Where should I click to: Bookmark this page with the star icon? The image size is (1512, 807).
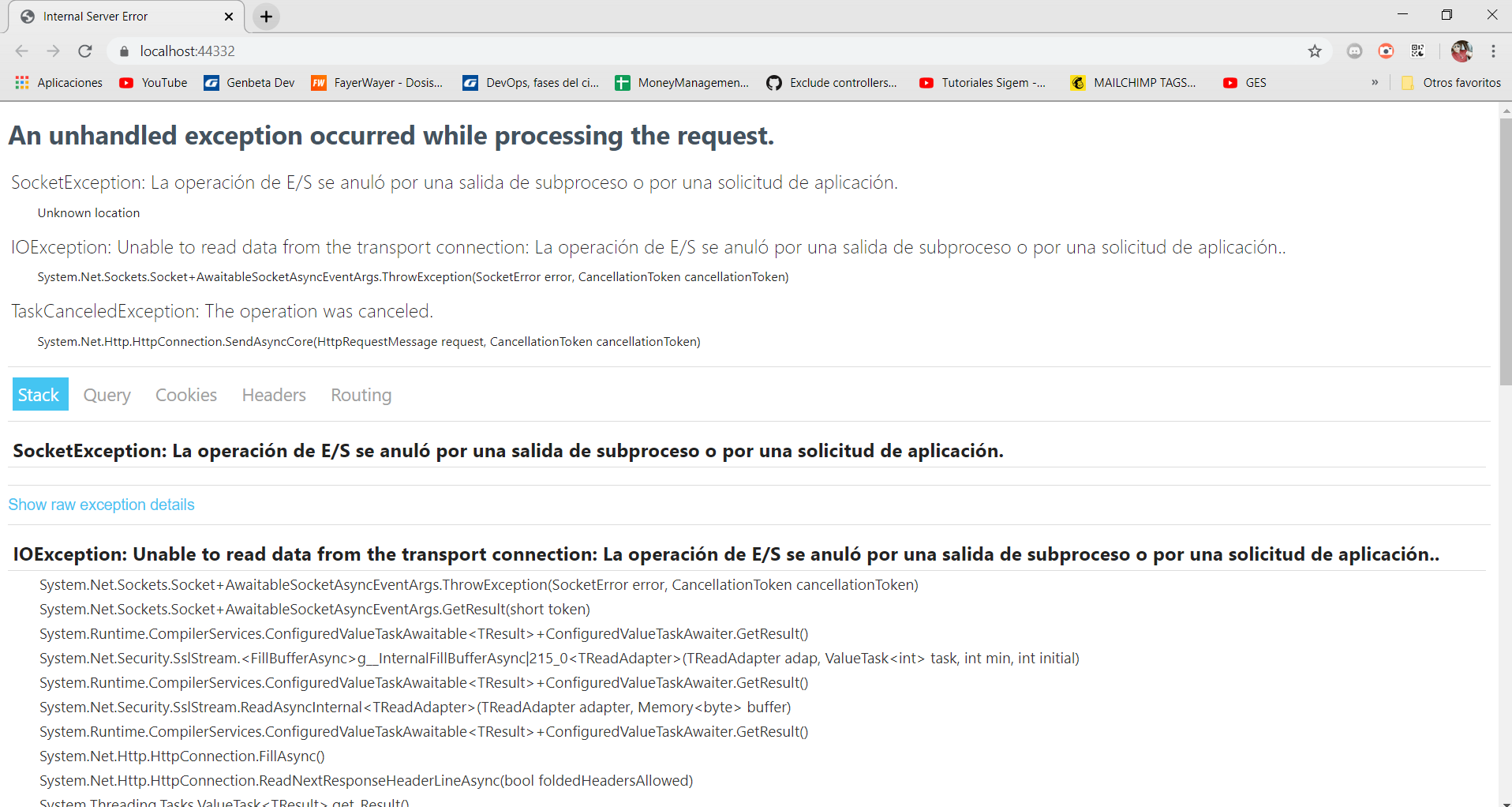1315,51
